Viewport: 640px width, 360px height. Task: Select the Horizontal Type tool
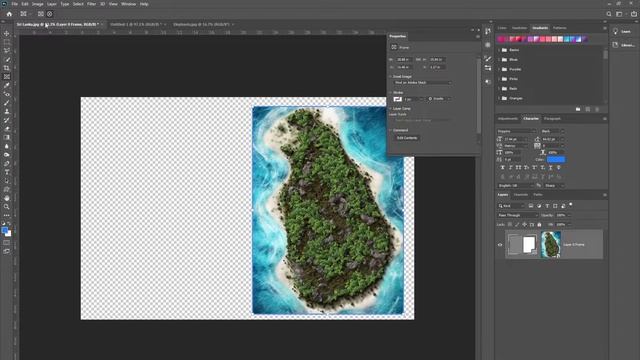(7, 172)
